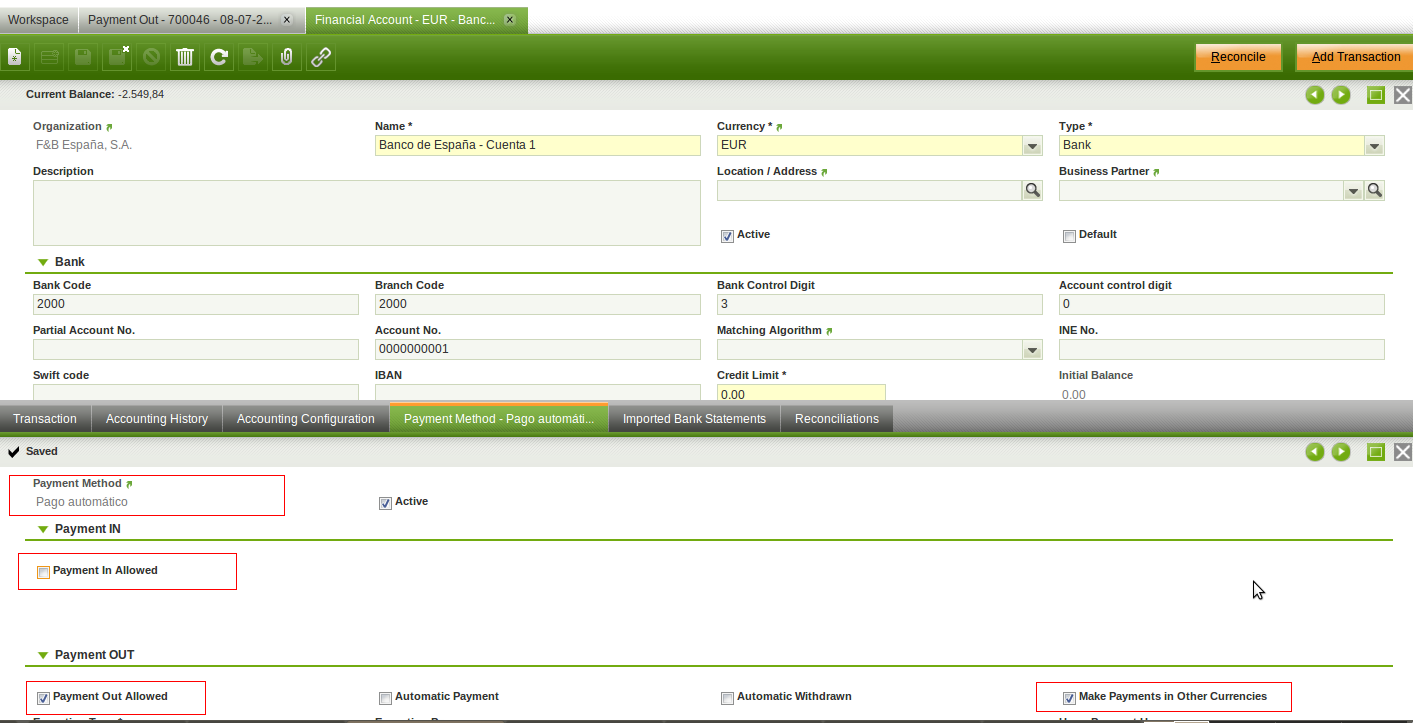Screen dimensions: 1413x723
Task: Go to previous record in Financial Account header
Action: (x=1315, y=95)
